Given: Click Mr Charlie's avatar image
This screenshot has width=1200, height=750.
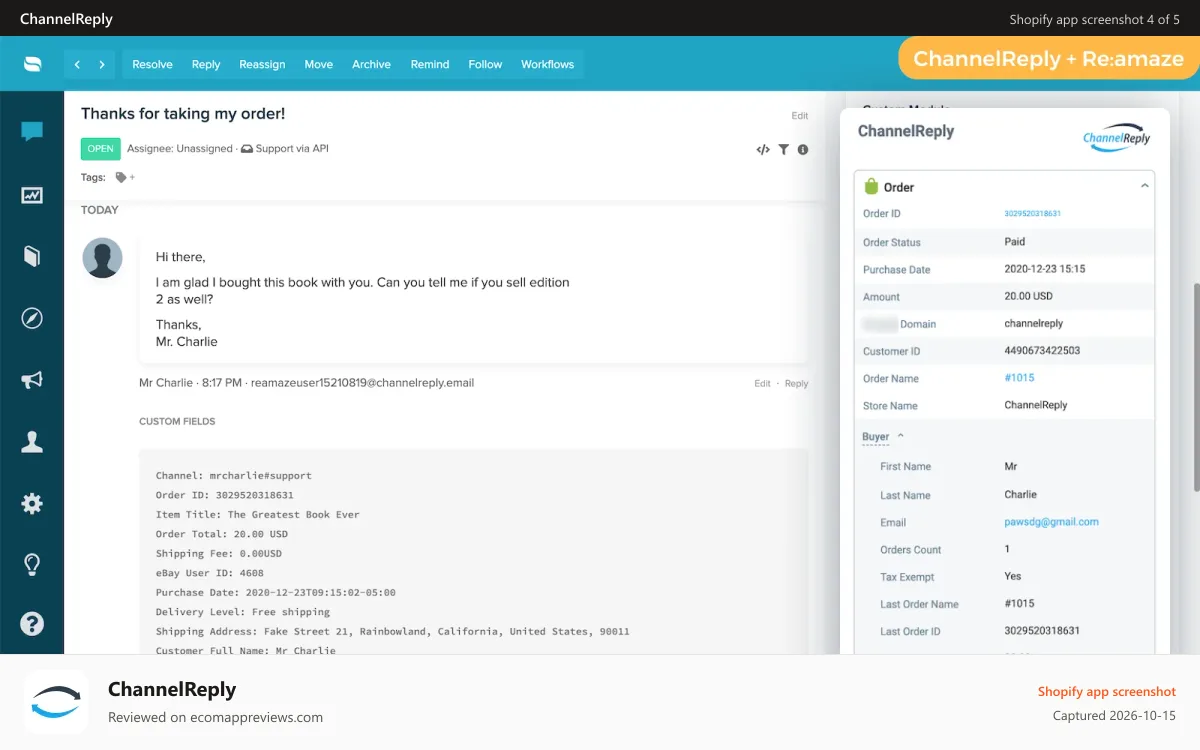Looking at the screenshot, I should [x=102, y=258].
